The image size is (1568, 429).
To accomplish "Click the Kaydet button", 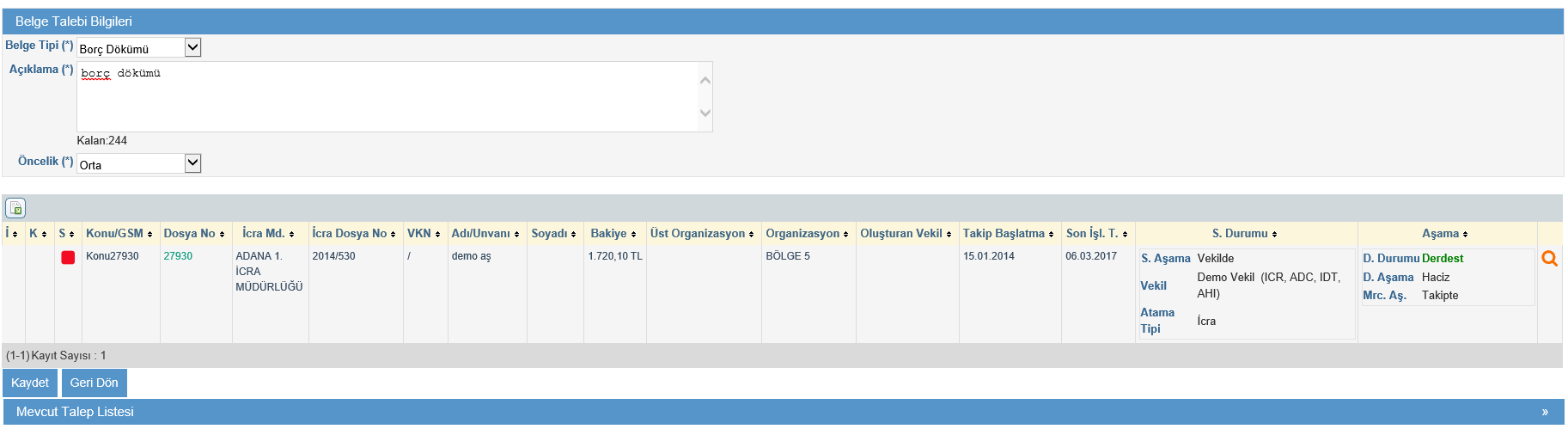I will (30, 383).
